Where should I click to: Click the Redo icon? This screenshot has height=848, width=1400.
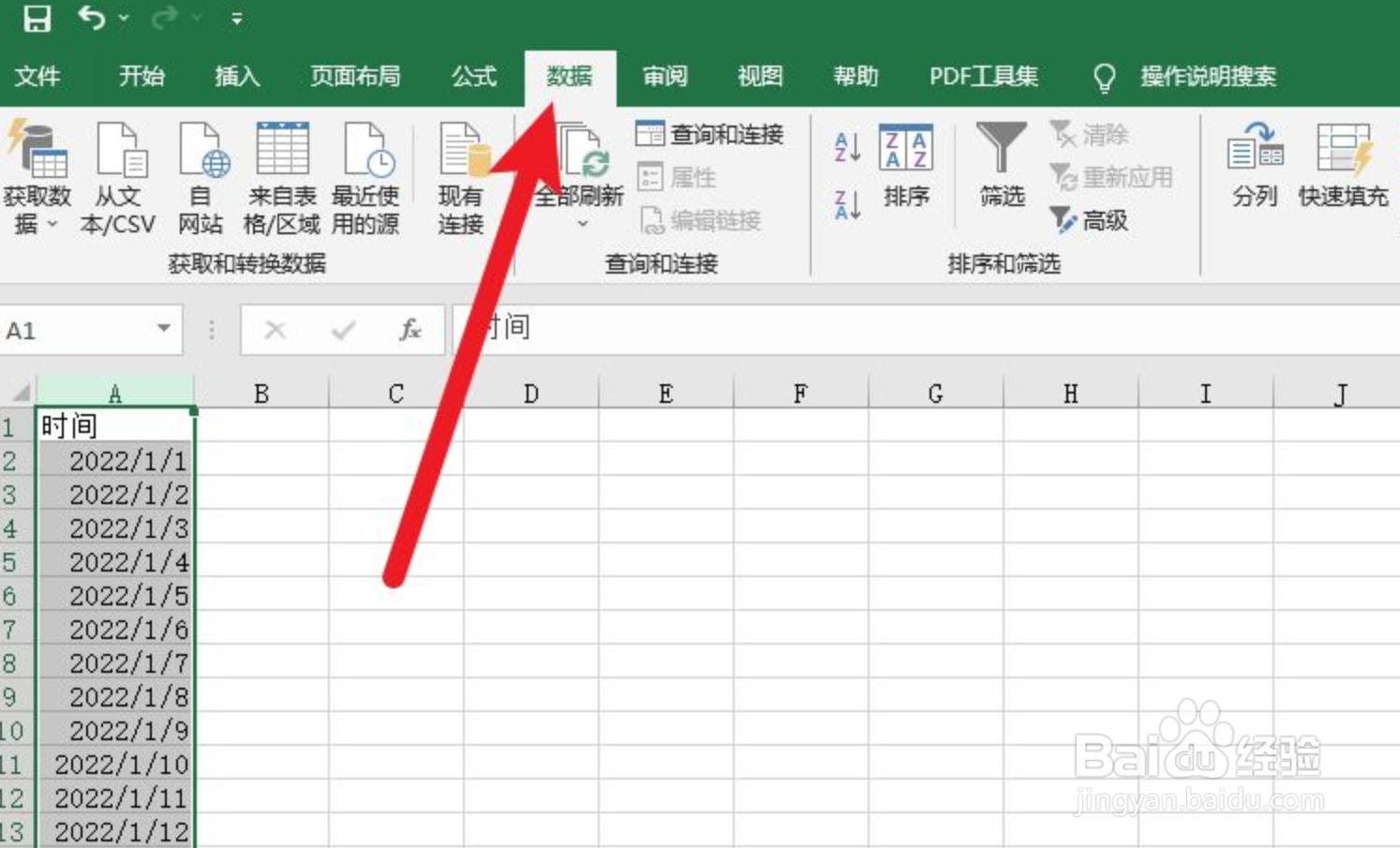click(165, 18)
